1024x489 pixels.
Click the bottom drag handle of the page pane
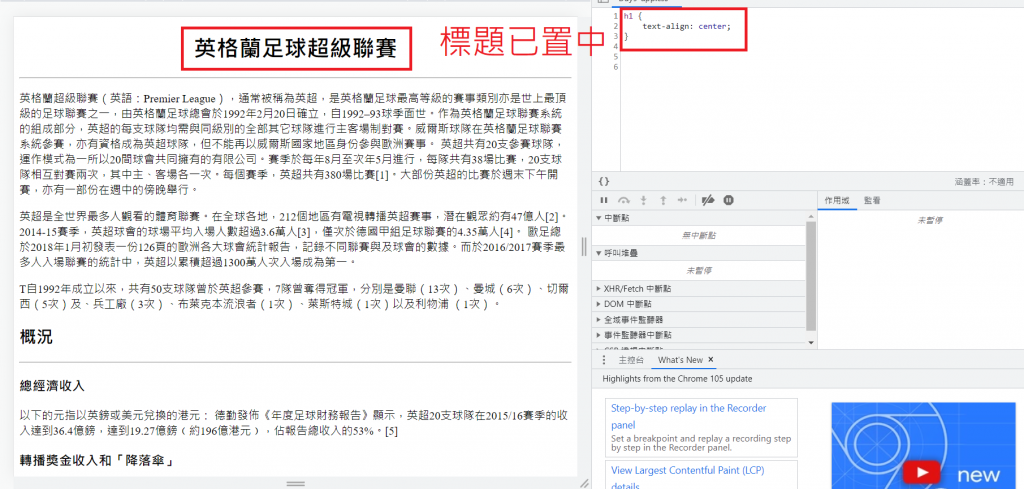pos(296,484)
